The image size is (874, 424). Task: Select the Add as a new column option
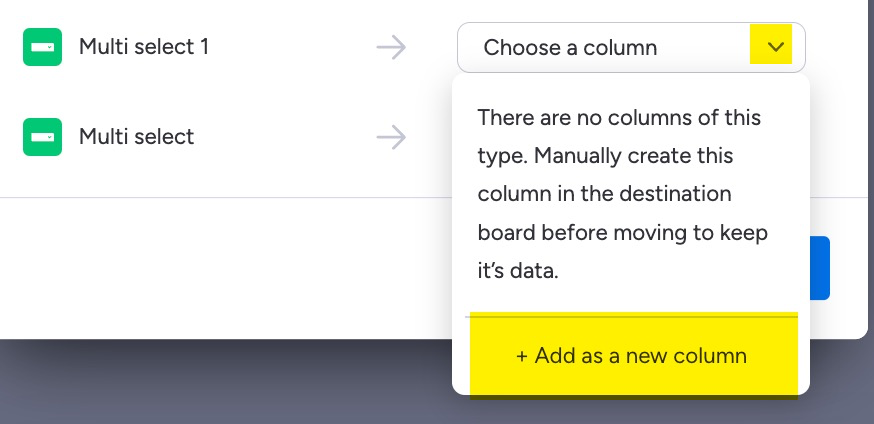click(x=632, y=356)
